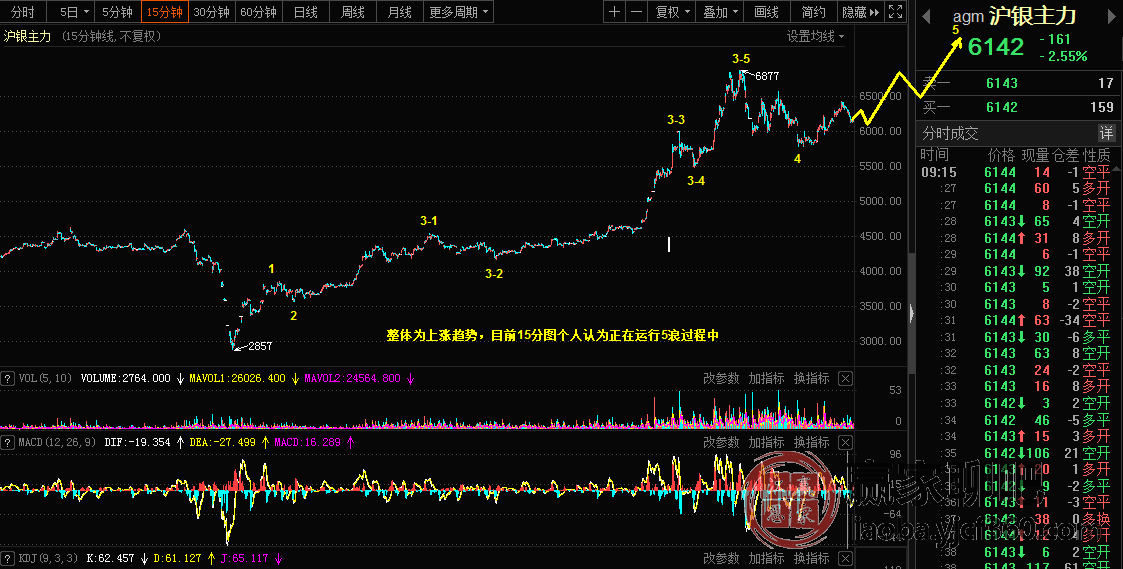Close the VOL indicator panel

click(x=846, y=378)
